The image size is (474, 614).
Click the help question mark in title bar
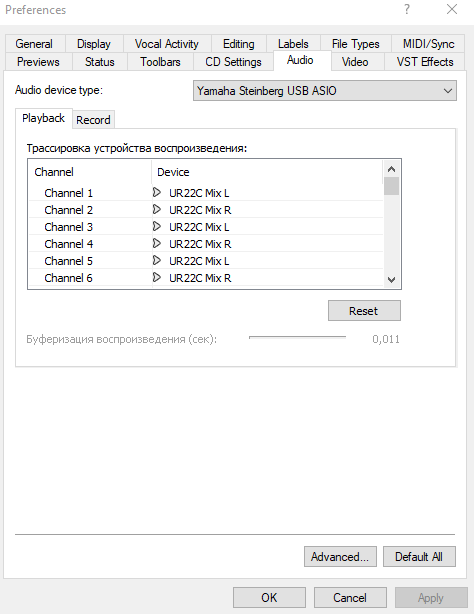(407, 9)
